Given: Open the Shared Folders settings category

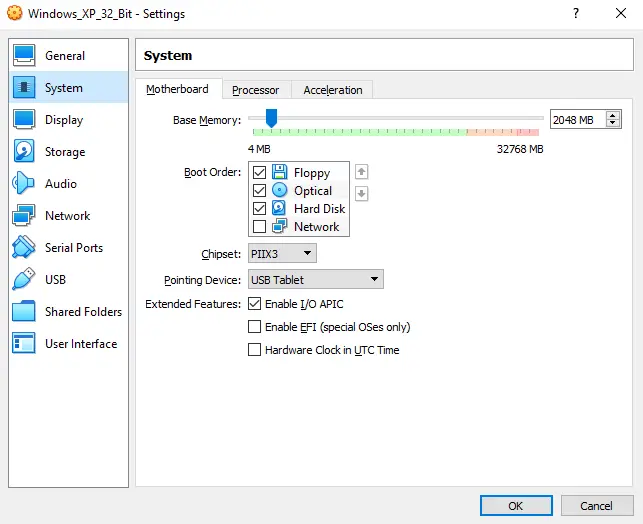Looking at the screenshot, I should tap(68, 311).
